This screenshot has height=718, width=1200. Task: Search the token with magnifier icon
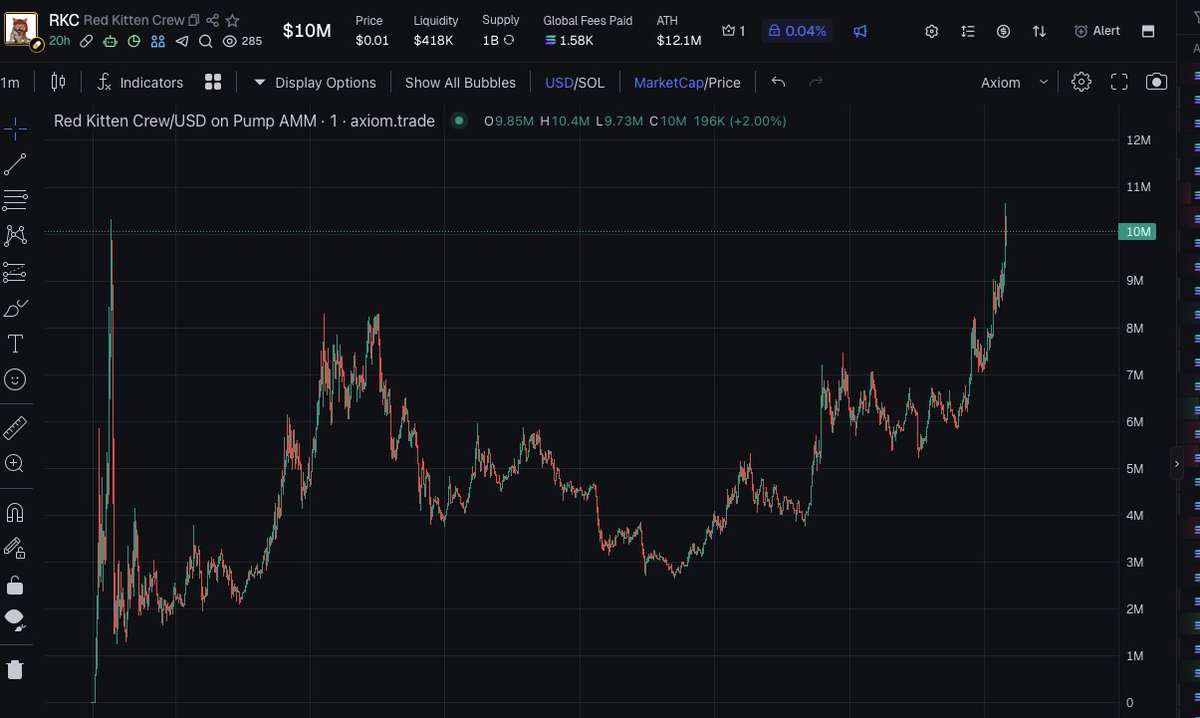point(205,41)
